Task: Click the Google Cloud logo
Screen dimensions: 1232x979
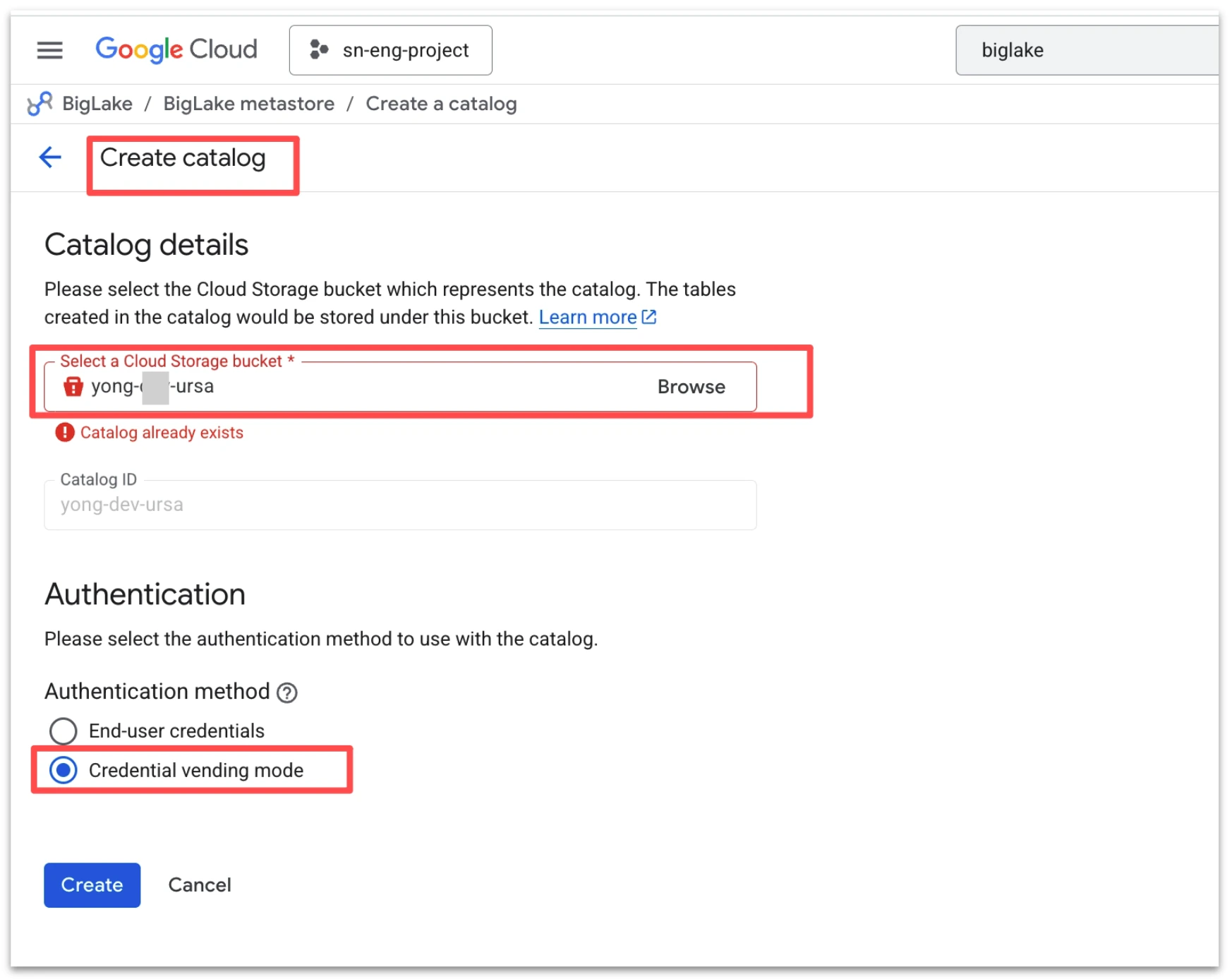Action: [176, 49]
